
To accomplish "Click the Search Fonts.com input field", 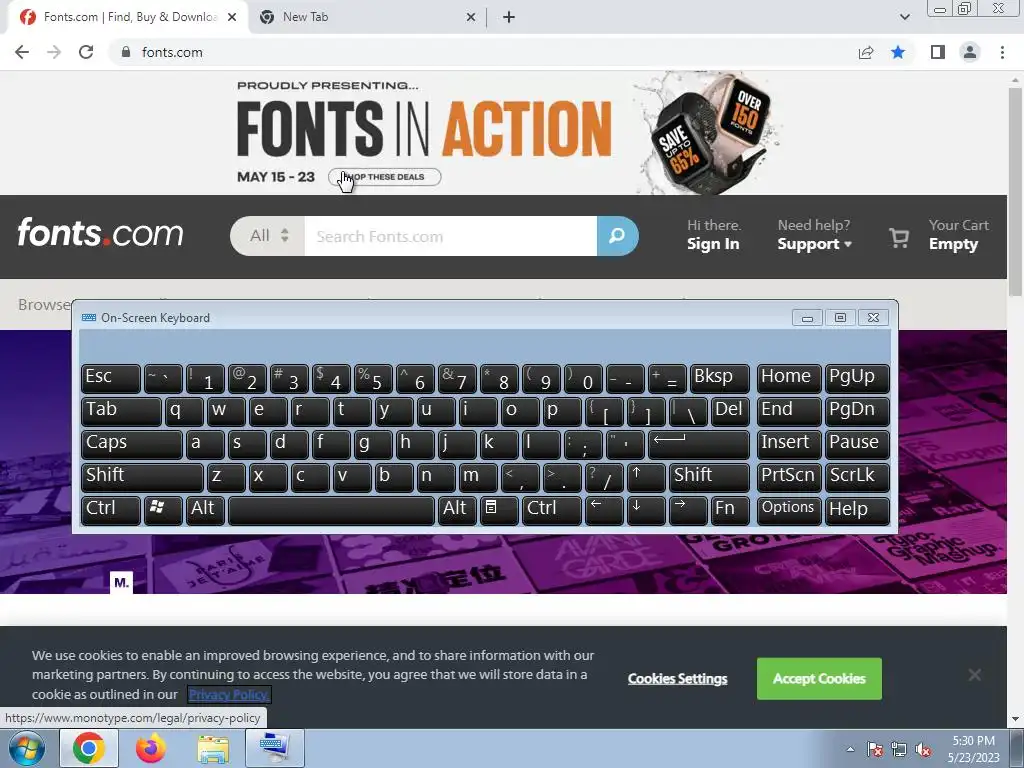I will pos(451,236).
